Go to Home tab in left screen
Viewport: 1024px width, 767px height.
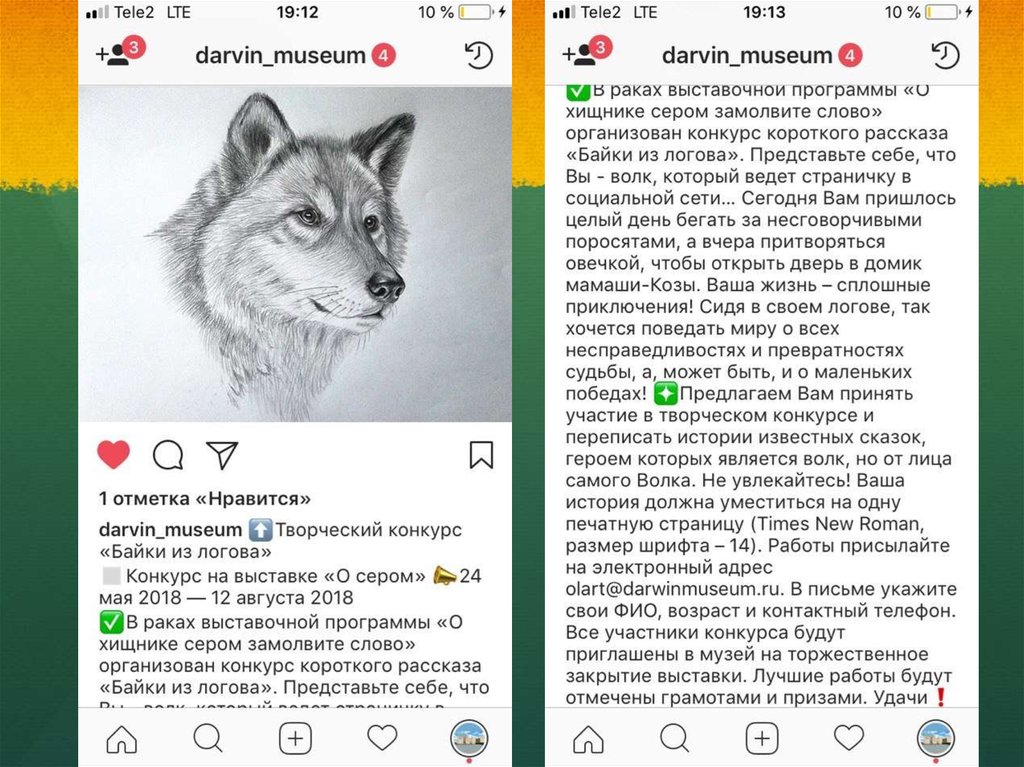point(122,739)
